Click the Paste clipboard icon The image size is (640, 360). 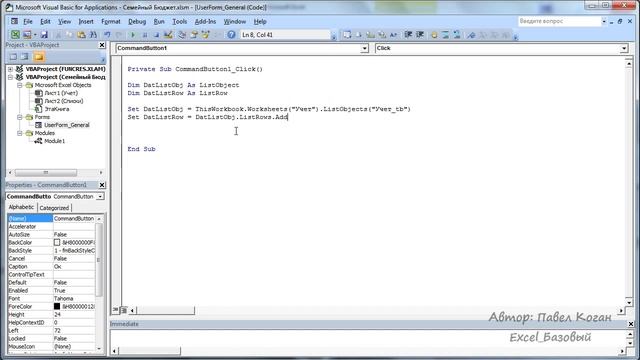click(81, 35)
